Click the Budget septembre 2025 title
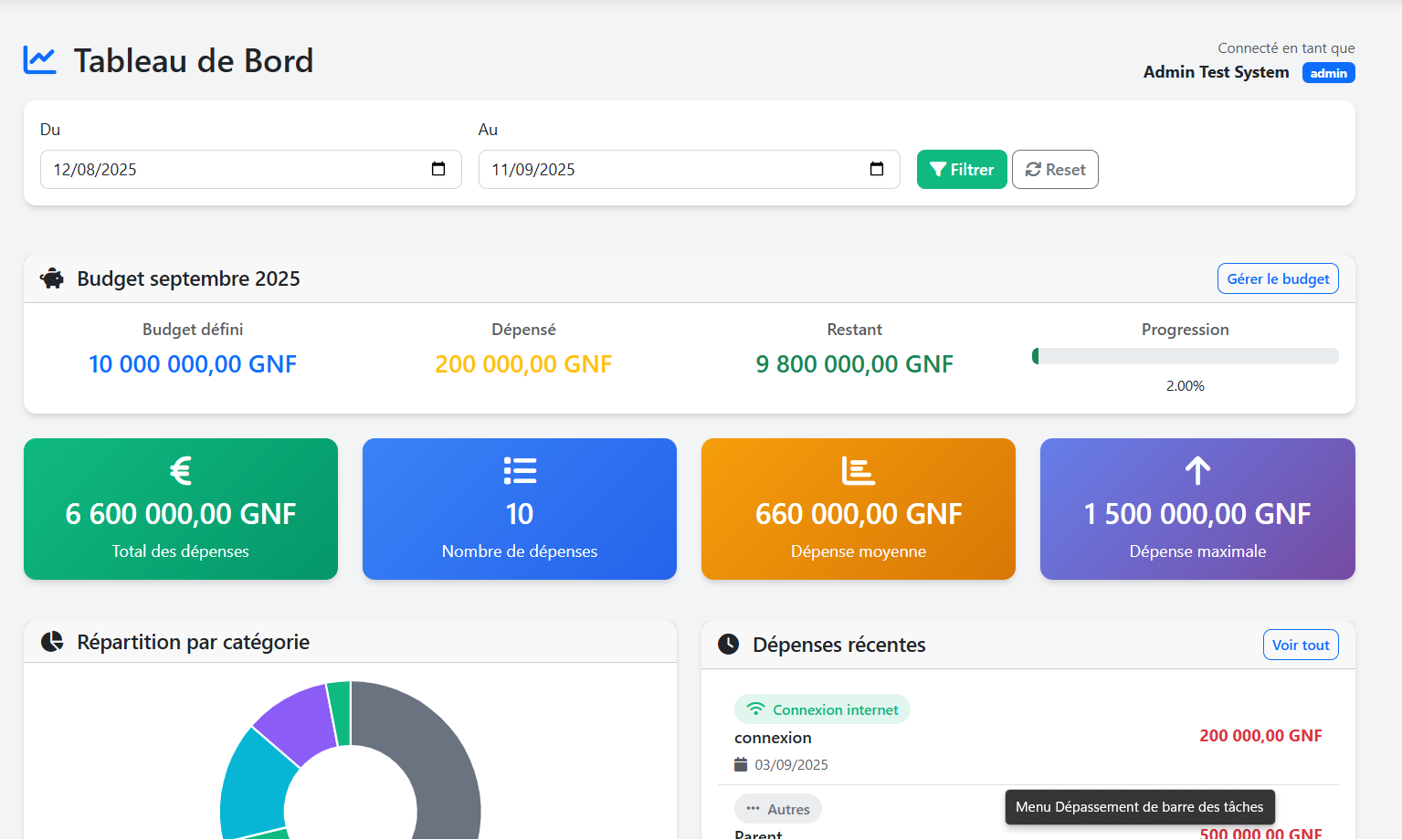The image size is (1402, 840). click(188, 278)
